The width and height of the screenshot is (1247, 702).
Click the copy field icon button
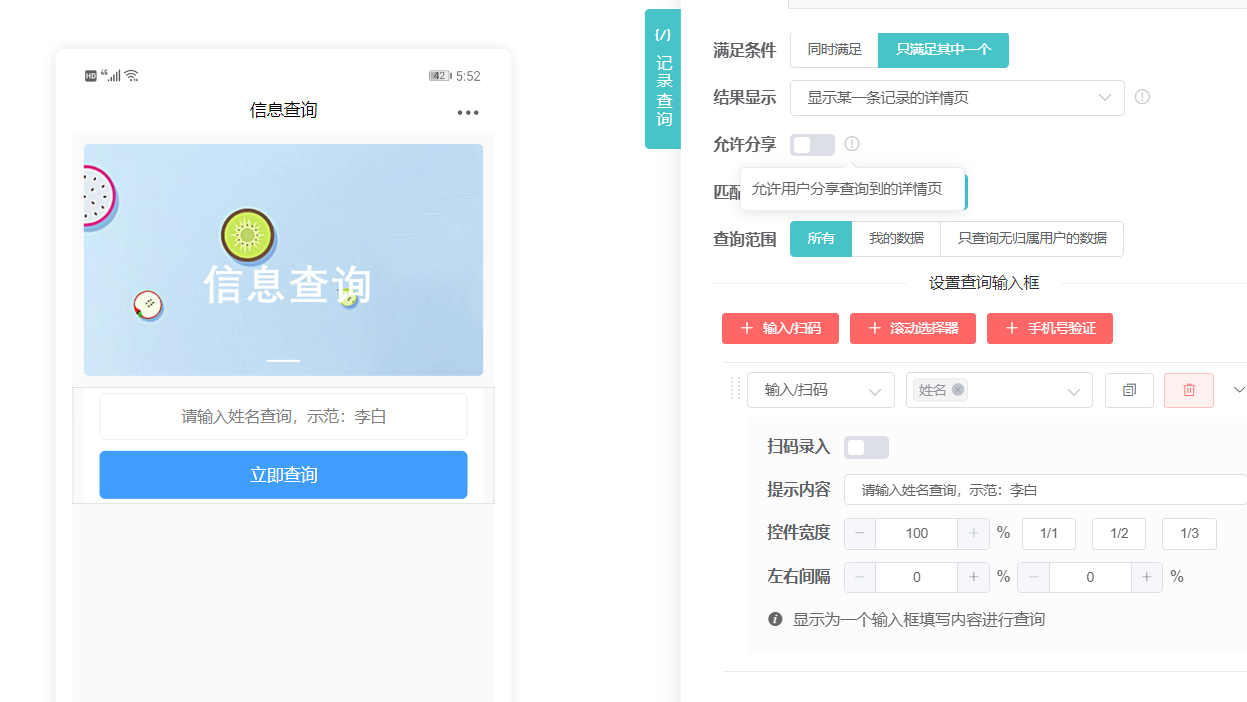tap(1129, 390)
